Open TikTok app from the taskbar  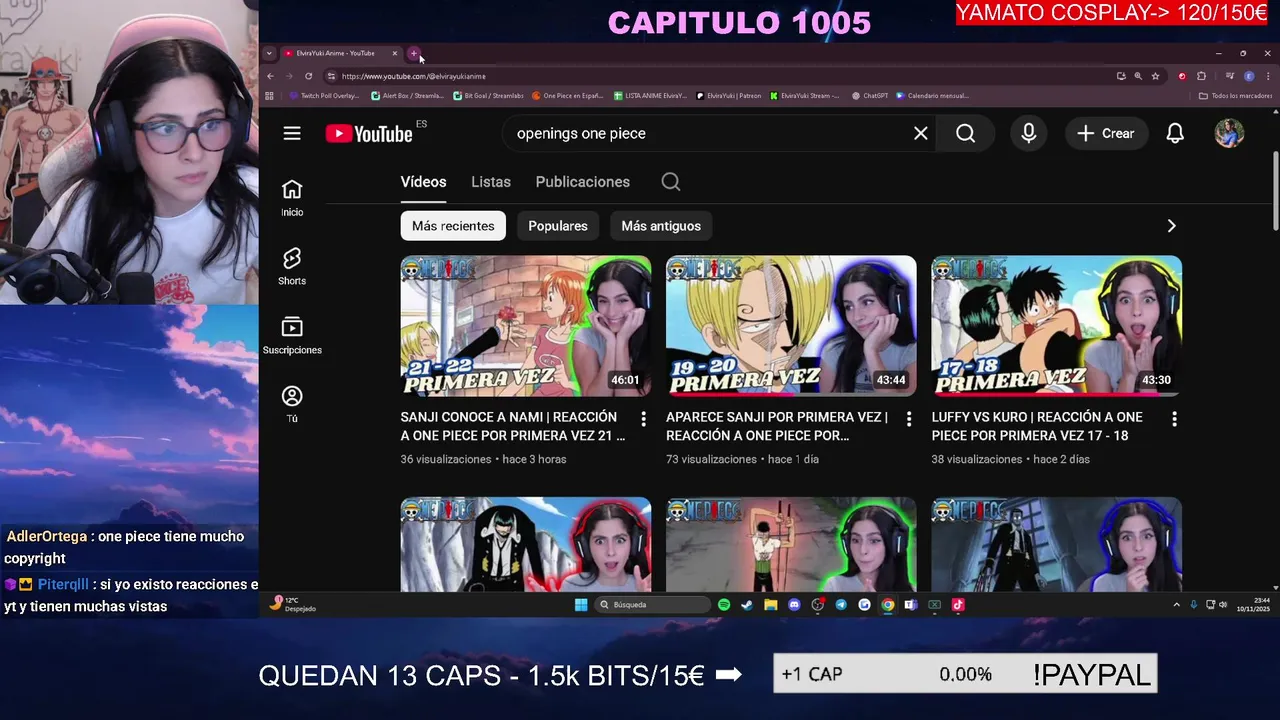tap(958, 605)
